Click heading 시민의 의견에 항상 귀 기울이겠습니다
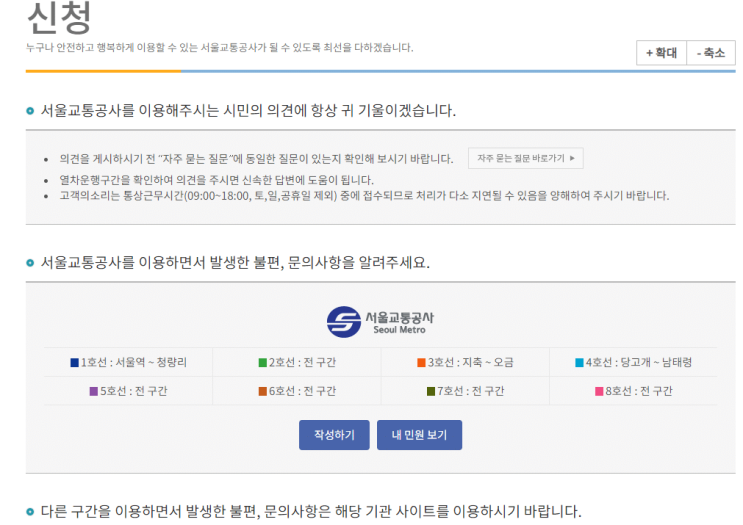 248,110
